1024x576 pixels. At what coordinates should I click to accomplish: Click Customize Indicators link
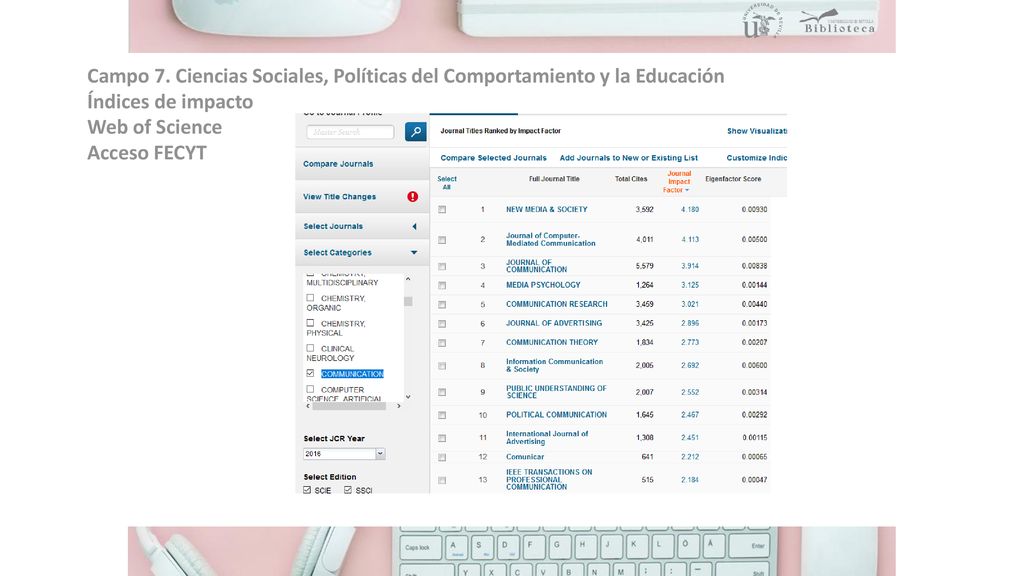point(756,158)
